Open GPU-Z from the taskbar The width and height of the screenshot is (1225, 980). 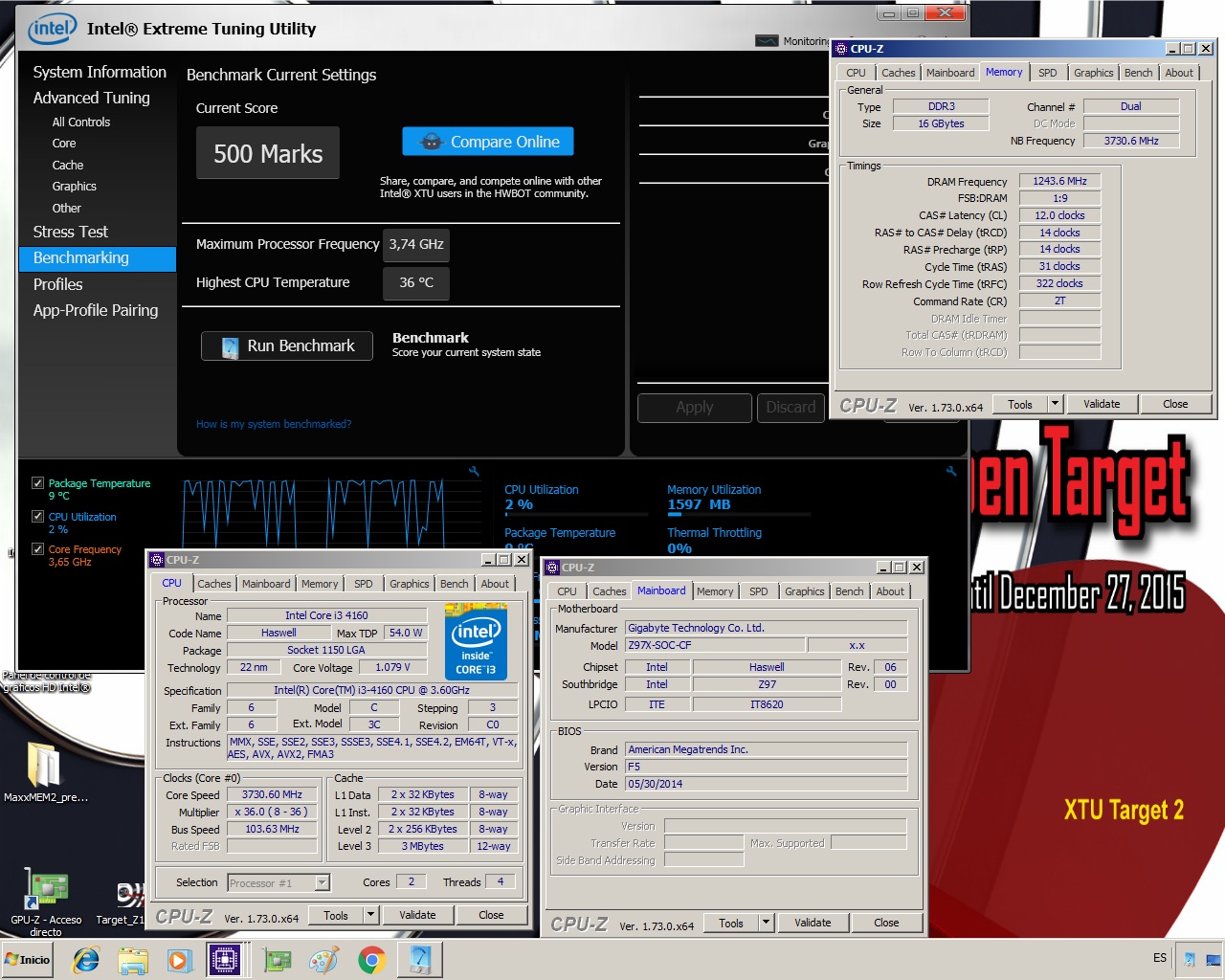pos(278,960)
